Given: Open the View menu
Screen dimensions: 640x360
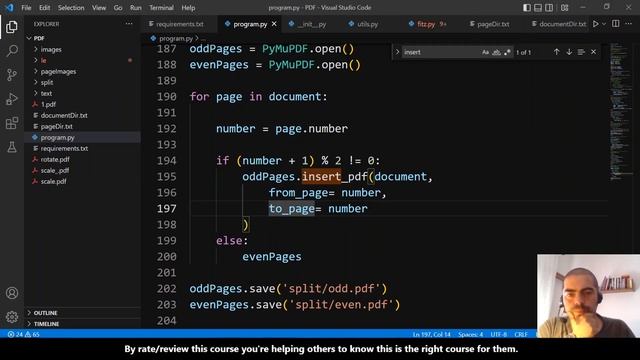Looking at the screenshot, I should click(x=99, y=8).
